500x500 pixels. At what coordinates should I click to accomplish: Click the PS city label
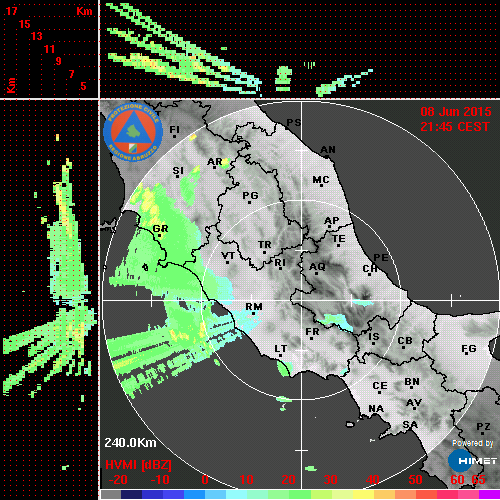tap(294, 123)
